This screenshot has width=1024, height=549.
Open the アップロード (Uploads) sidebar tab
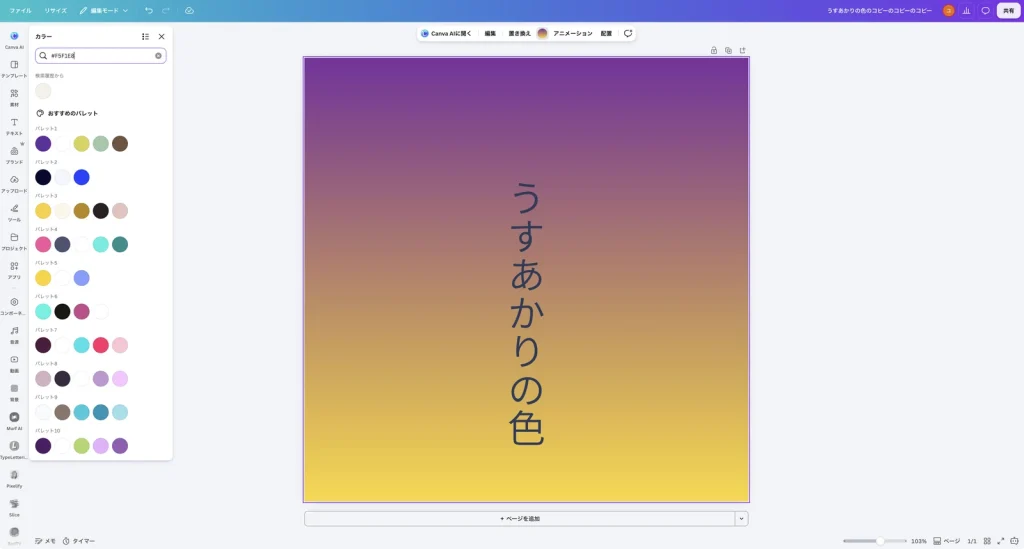click(x=14, y=183)
